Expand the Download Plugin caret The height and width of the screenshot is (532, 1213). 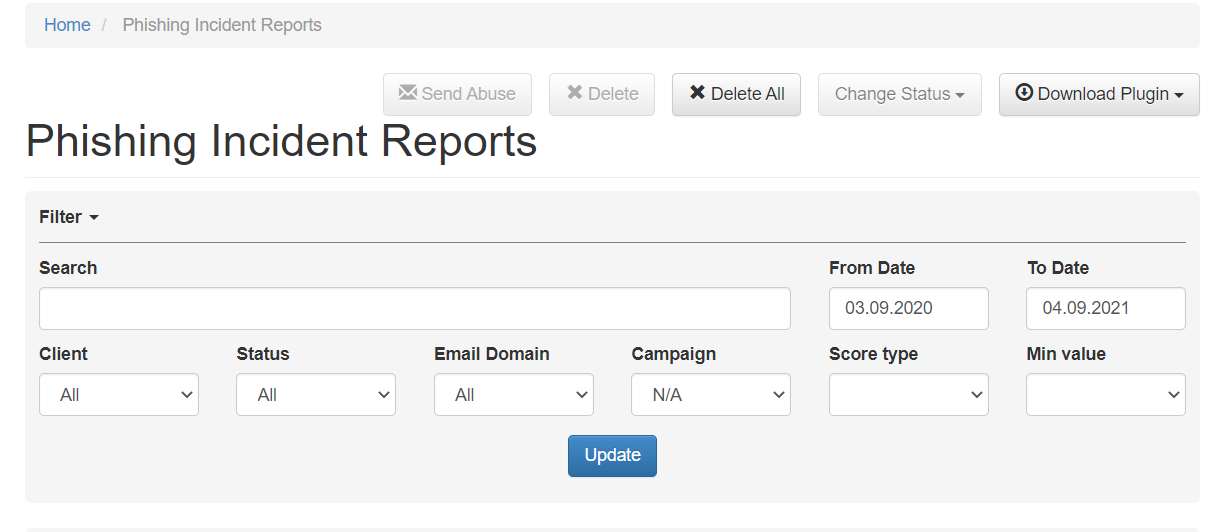point(1179,95)
